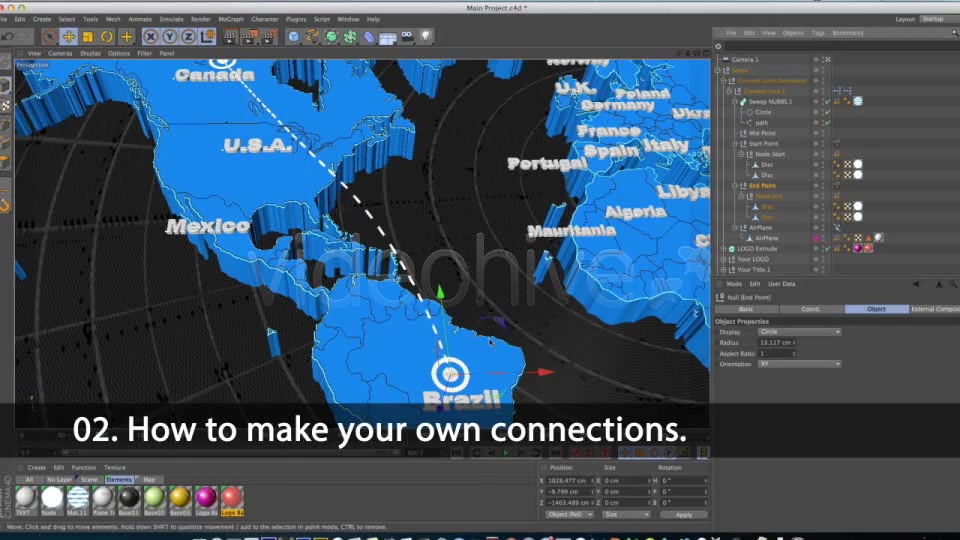960x540 pixels.
Task: Open Object Manager Tags menu
Action: click(818, 33)
